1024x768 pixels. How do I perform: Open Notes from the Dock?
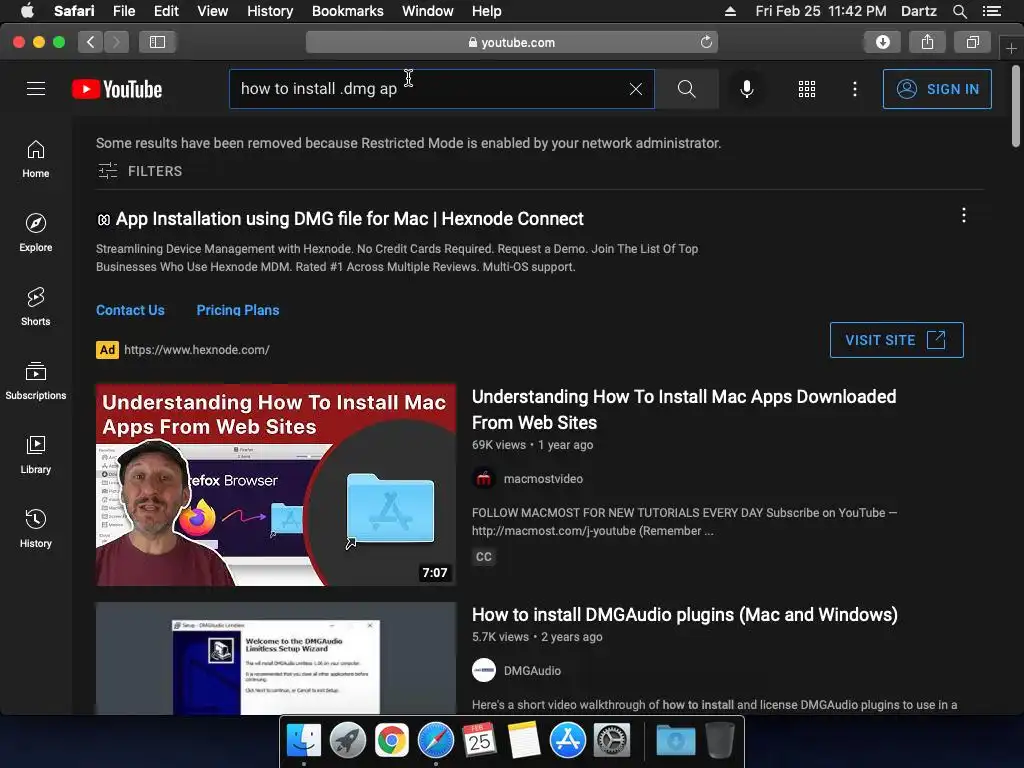coord(524,740)
